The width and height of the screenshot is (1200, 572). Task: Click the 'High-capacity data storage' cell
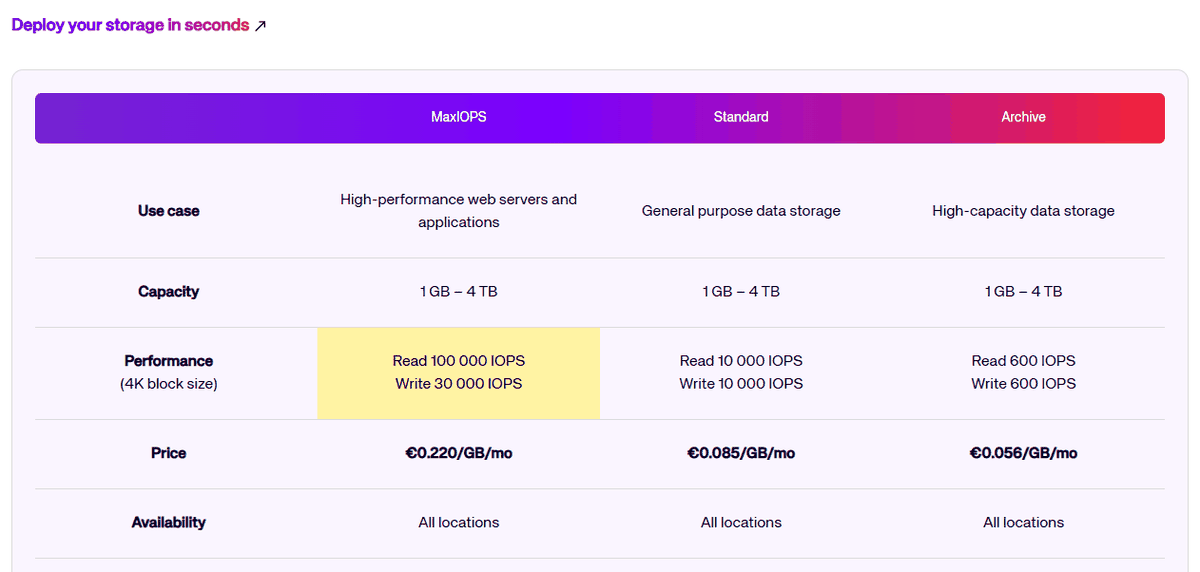(1024, 211)
